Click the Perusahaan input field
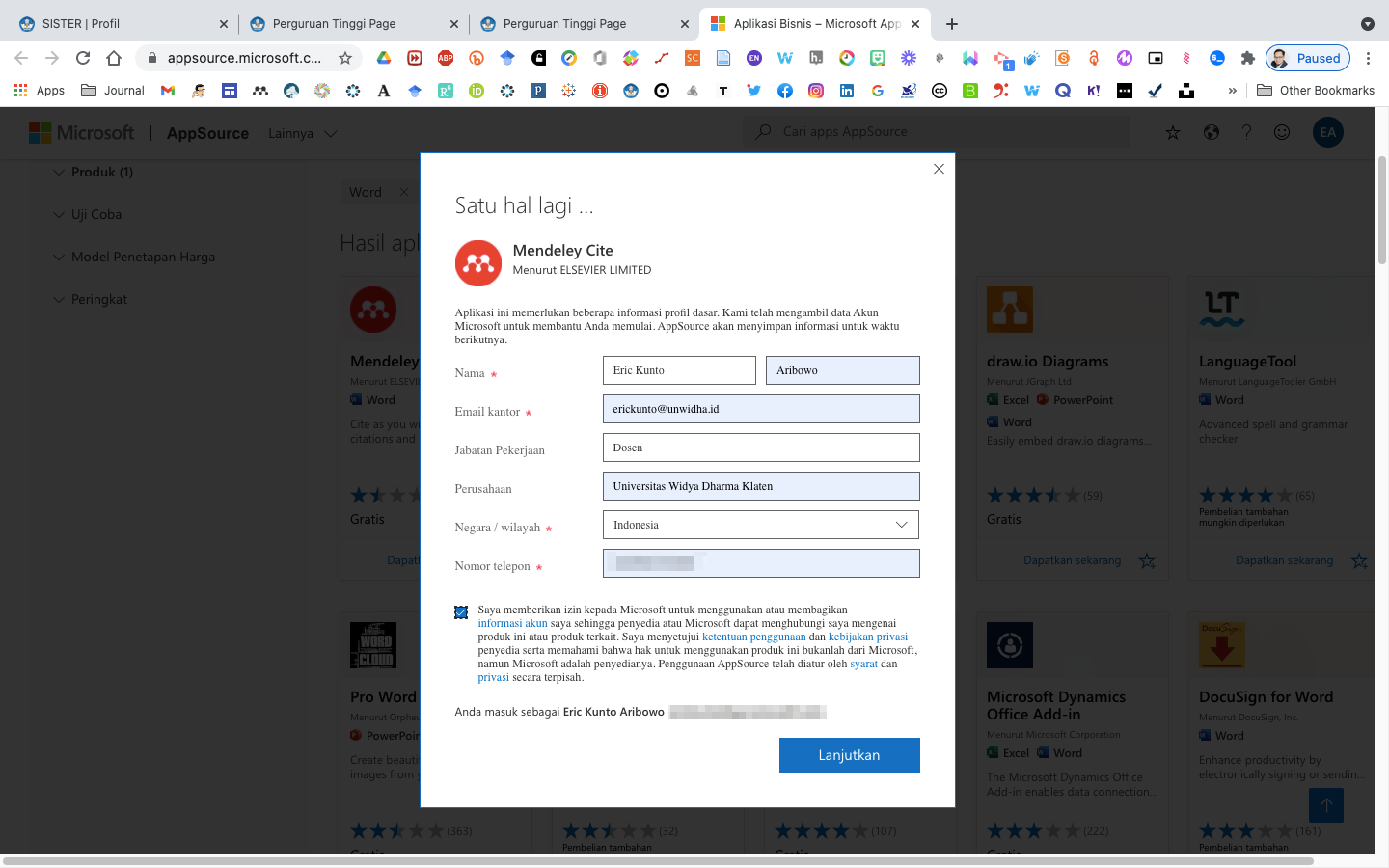The width and height of the screenshot is (1389, 868). [x=761, y=486]
